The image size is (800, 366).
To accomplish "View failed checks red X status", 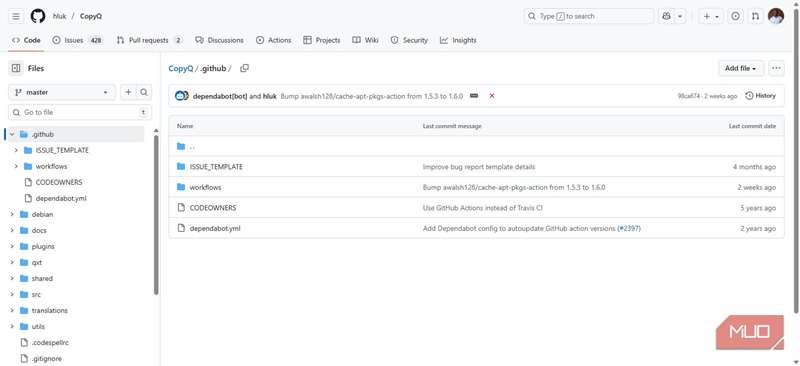I will tap(492, 95).
